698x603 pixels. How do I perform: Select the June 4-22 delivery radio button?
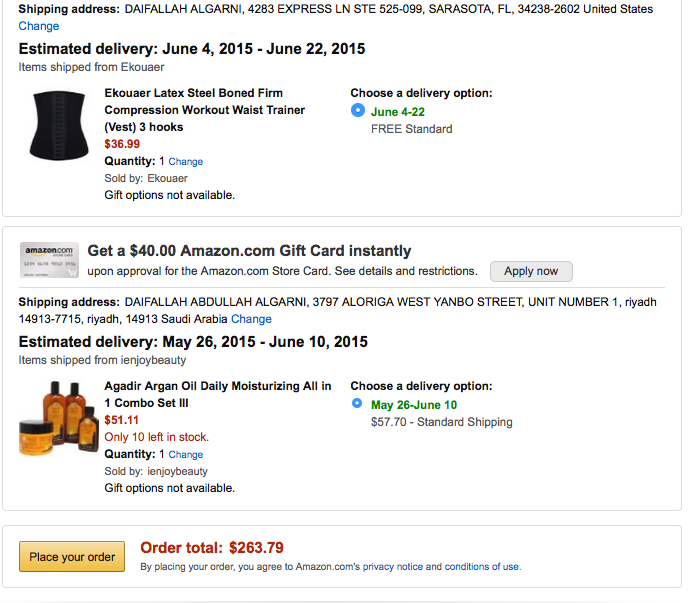358,111
